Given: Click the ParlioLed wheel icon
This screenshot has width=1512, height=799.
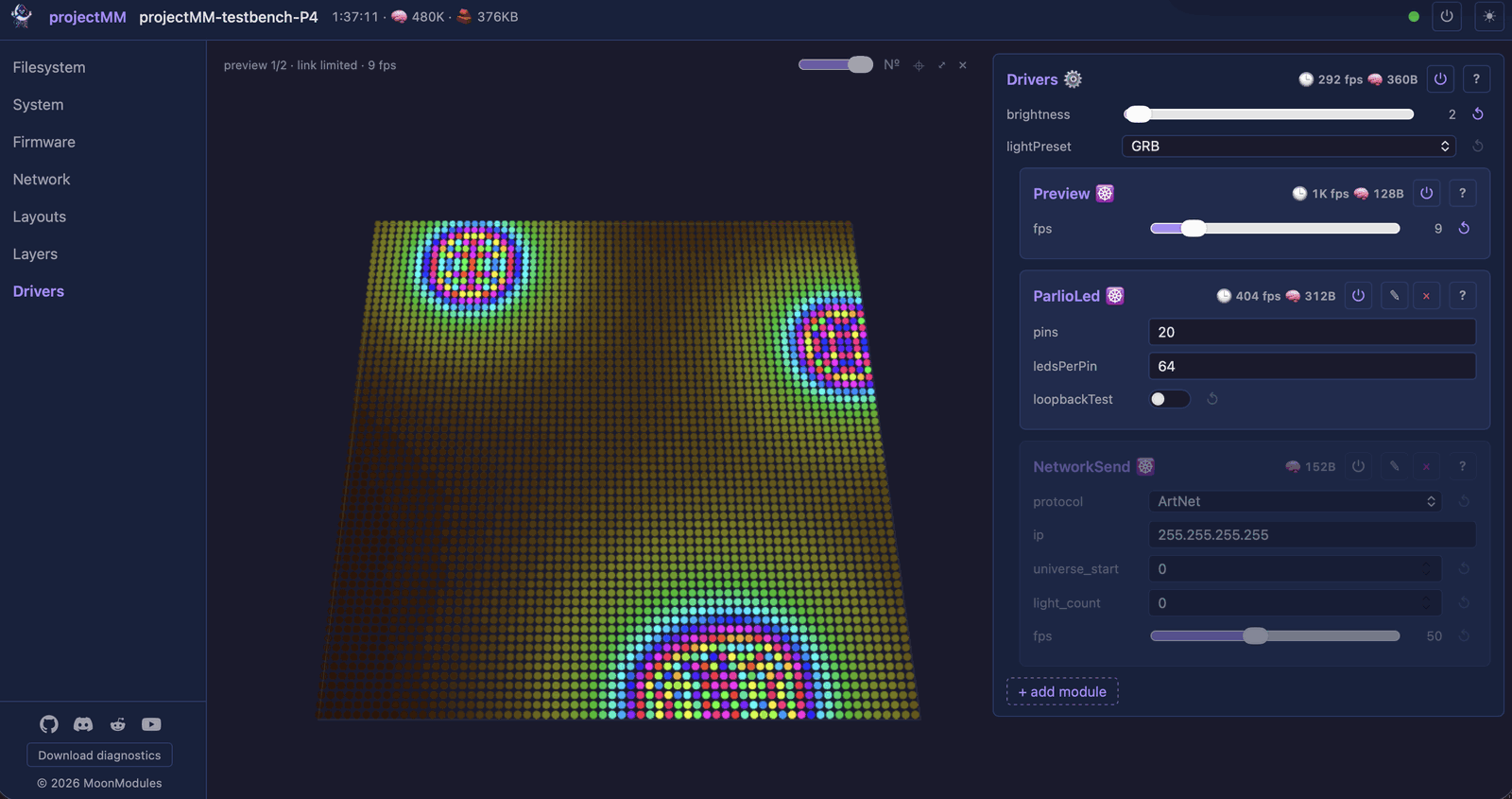Looking at the screenshot, I should coord(1115,295).
